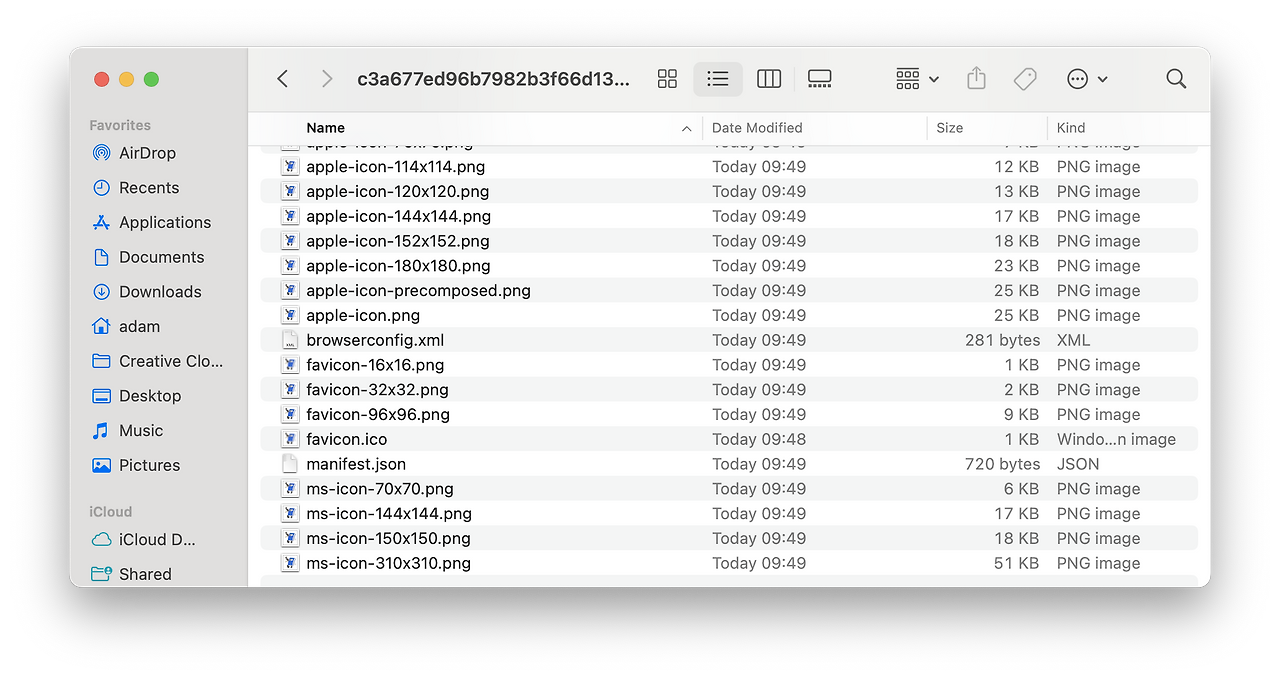
Task: Select the favicon.ico file
Action: coord(346,439)
